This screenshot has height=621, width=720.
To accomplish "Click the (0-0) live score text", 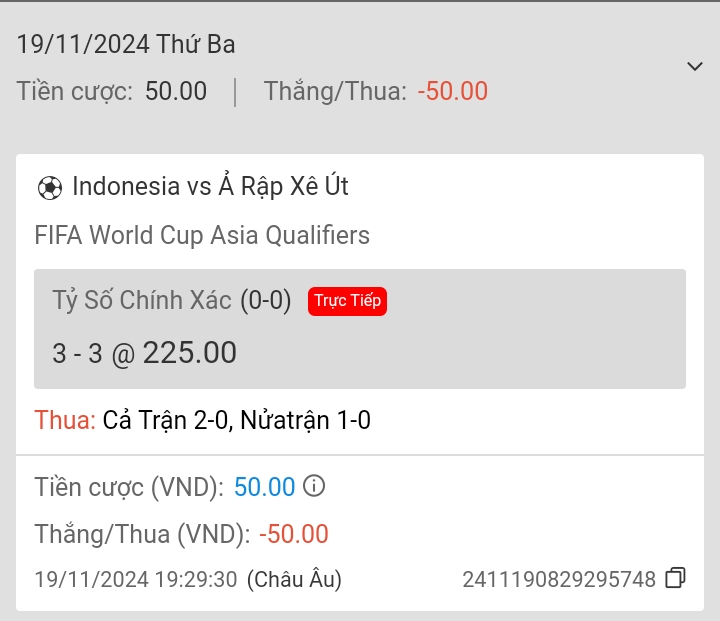I will pos(265,301).
